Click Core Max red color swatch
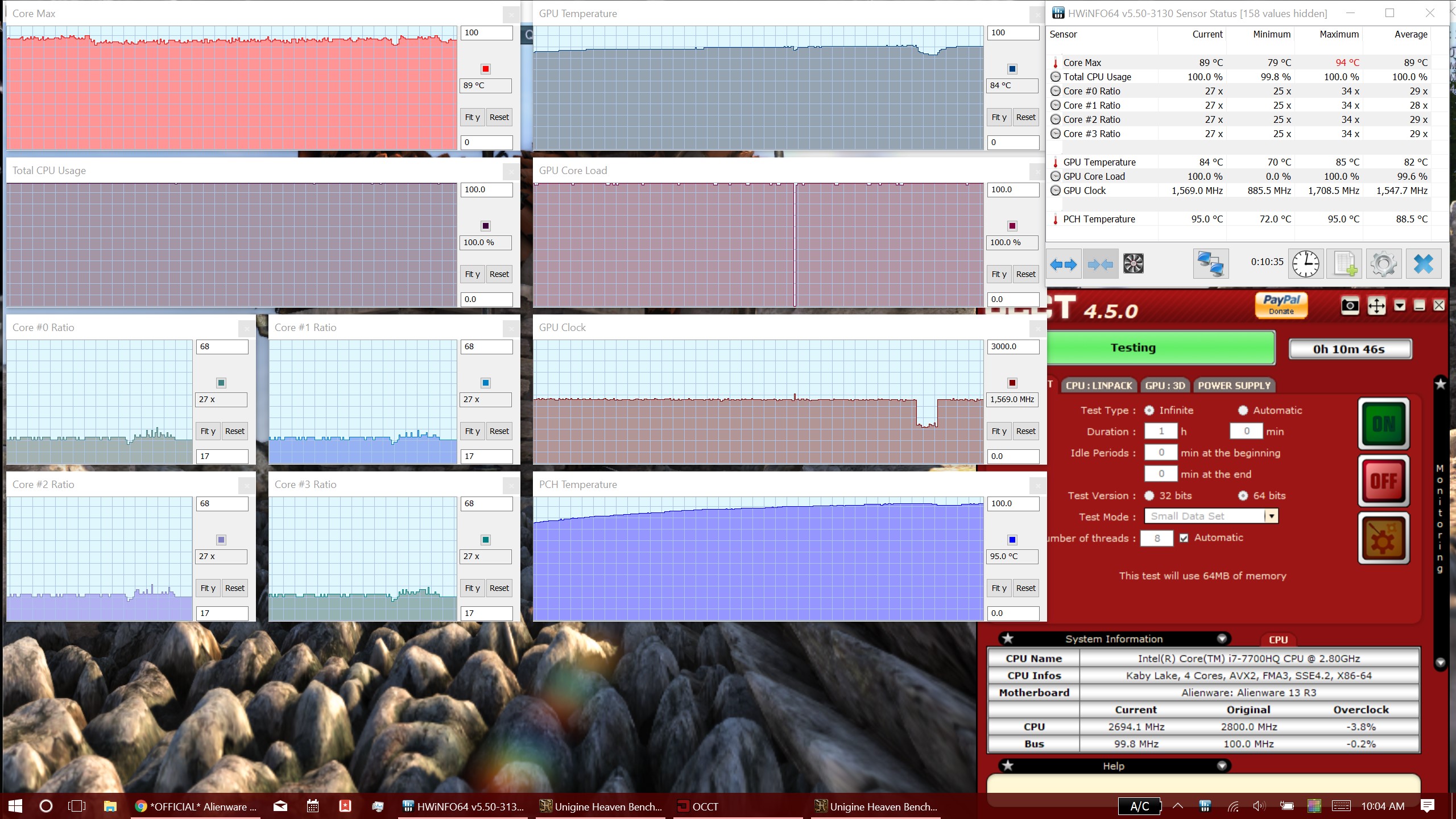The image size is (1456, 819). [x=485, y=69]
